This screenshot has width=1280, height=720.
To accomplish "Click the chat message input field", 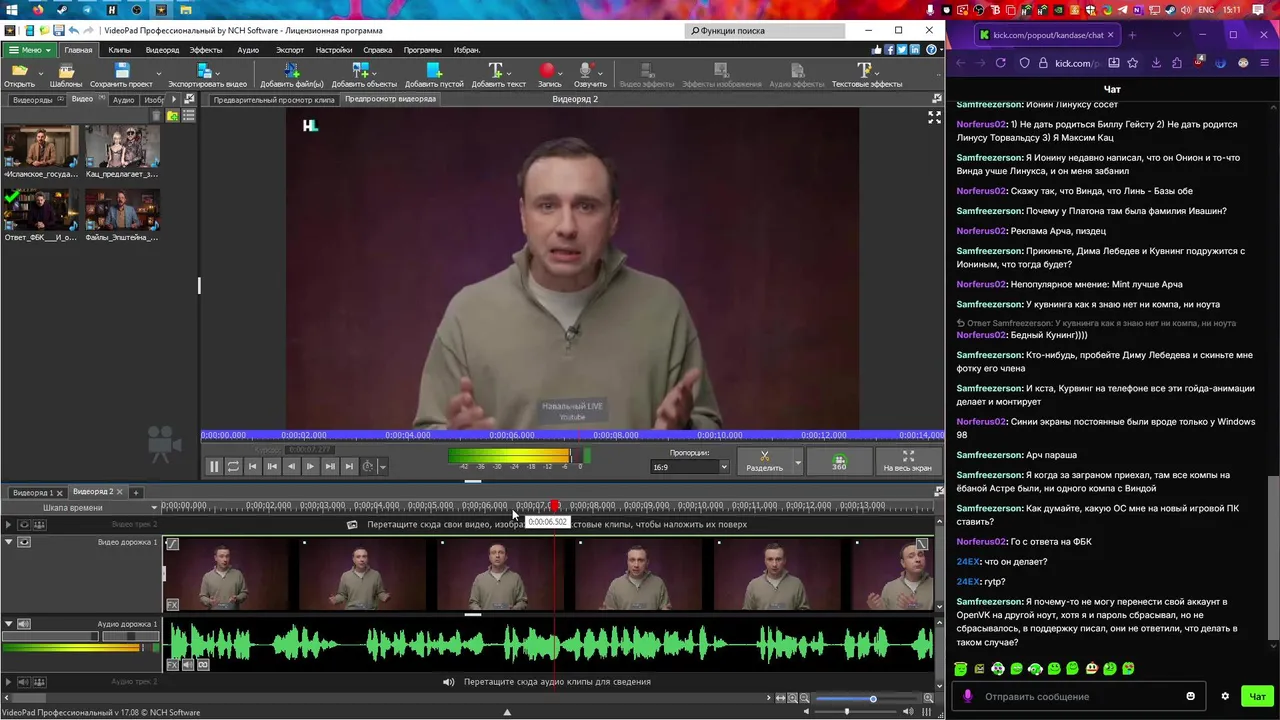I will pos(1080,696).
